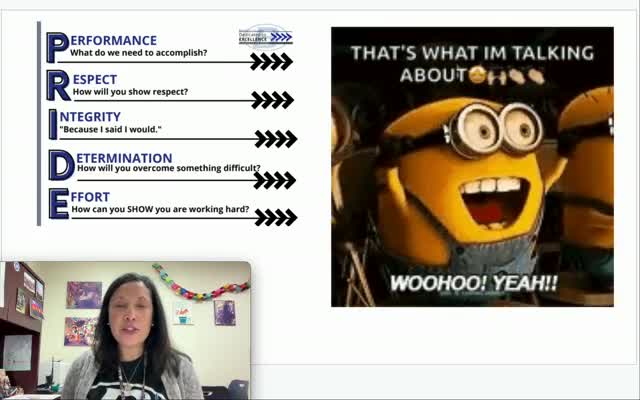640x400 pixels.
Task: Click the presenter webcam video
Action: click(x=125, y=330)
